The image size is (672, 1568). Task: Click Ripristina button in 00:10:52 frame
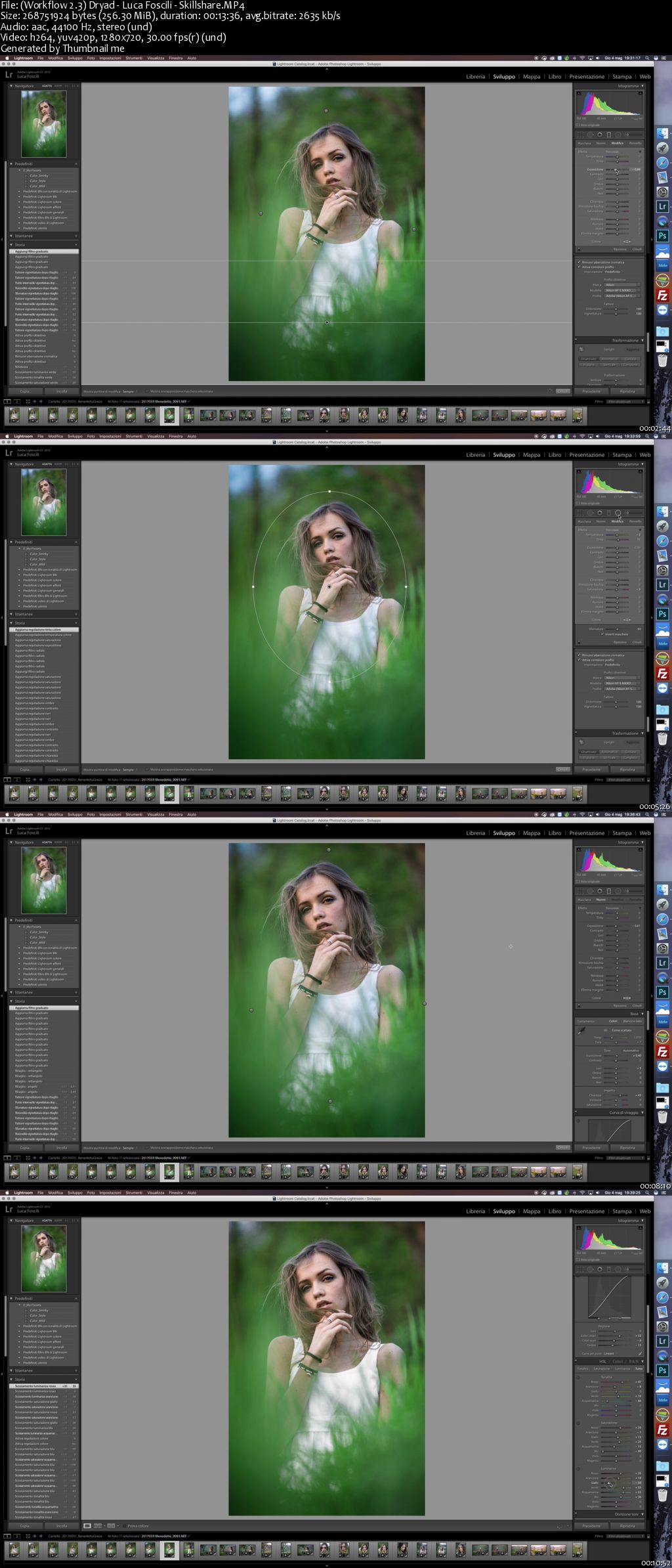(x=627, y=1526)
